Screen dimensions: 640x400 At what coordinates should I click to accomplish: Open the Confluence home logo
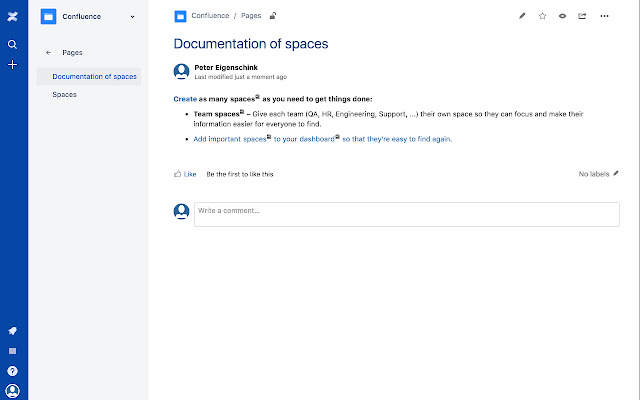13,17
